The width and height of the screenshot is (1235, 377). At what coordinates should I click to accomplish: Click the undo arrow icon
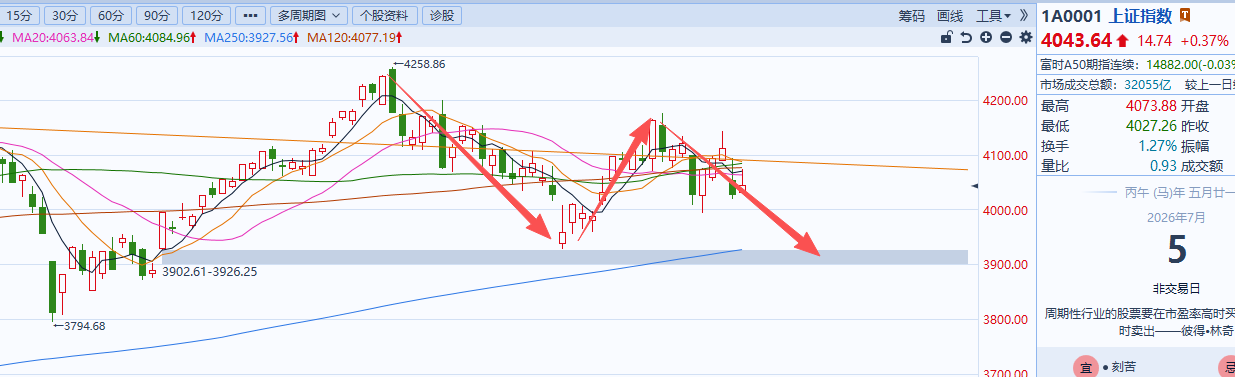[x=966, y=37]
